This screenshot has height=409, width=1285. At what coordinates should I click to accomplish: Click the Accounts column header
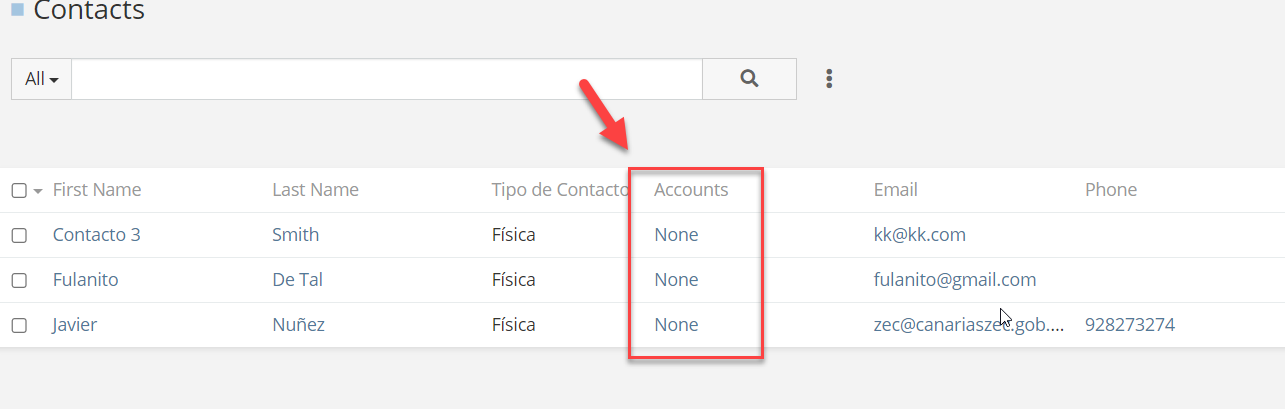(691, 190)
